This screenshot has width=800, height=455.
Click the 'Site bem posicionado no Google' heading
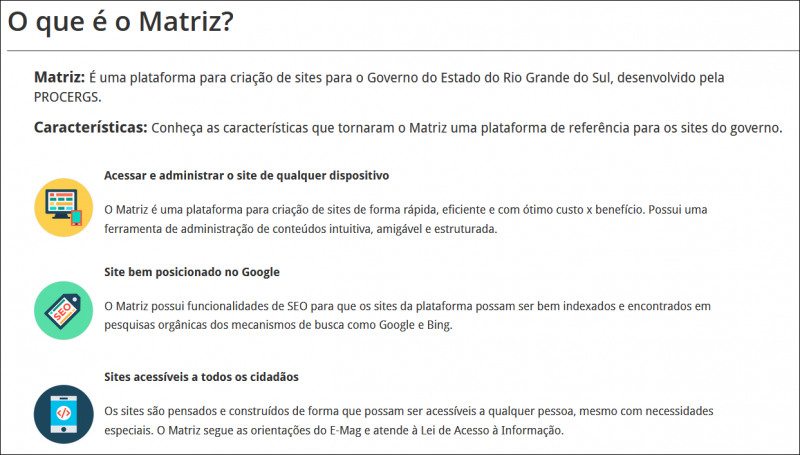pos(192,272)
